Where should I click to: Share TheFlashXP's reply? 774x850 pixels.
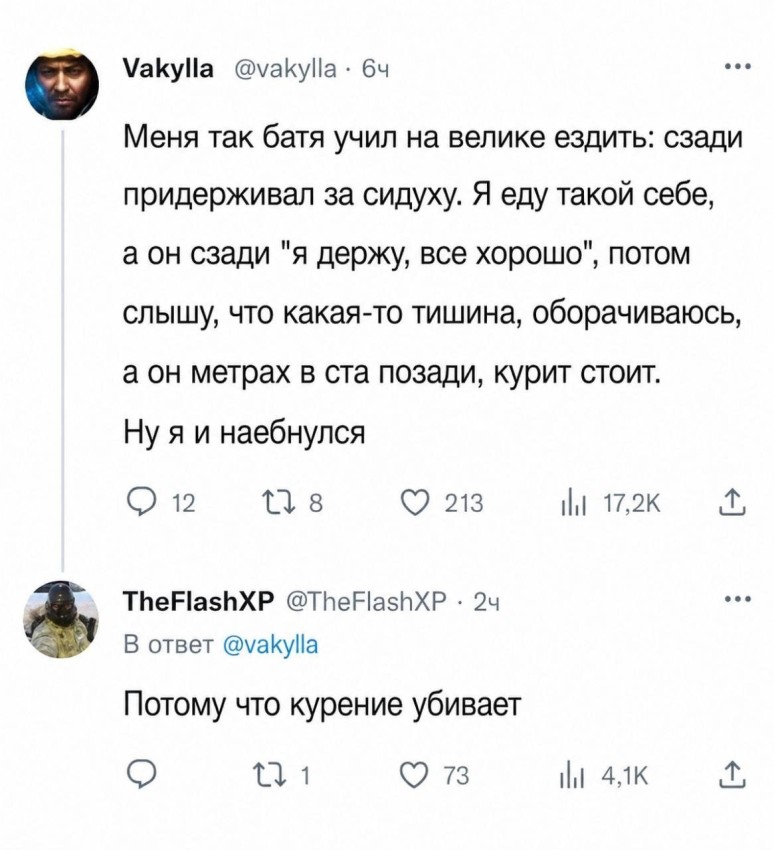pyautogui.click(x=733, y=774)
